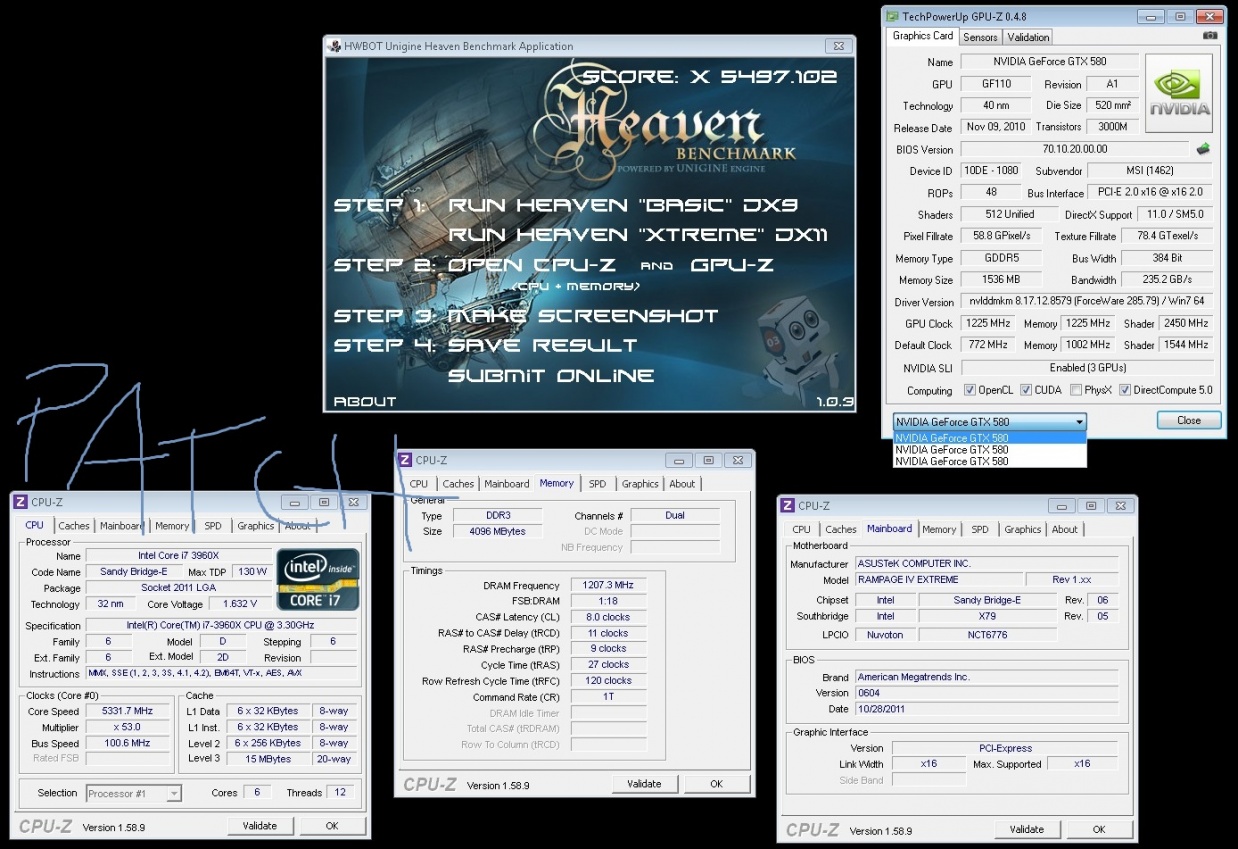This screenshot has width=1238, height=849.
Task: Click Run Heaven "Xtreme" DX11
Action: pos(637,235)
